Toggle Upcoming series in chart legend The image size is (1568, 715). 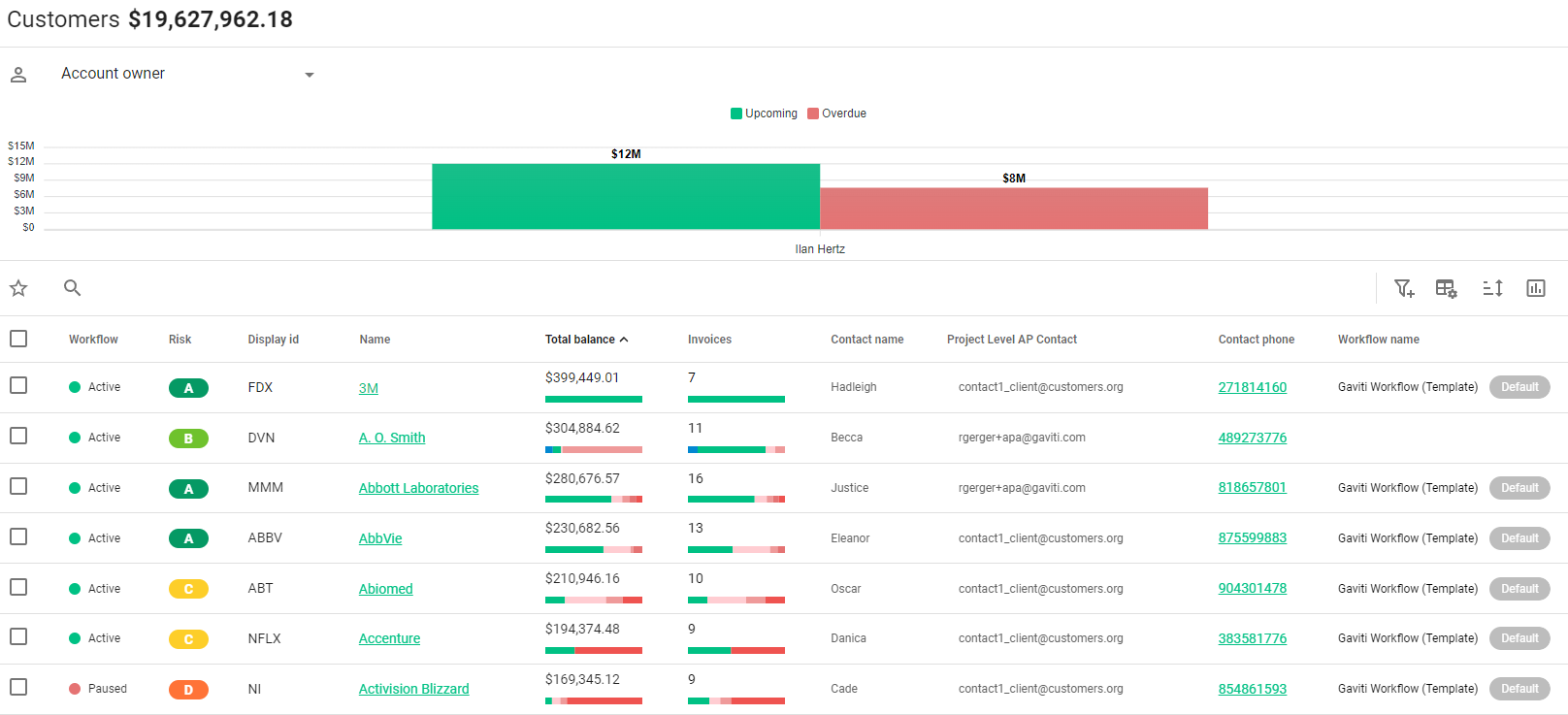(764, 114)
